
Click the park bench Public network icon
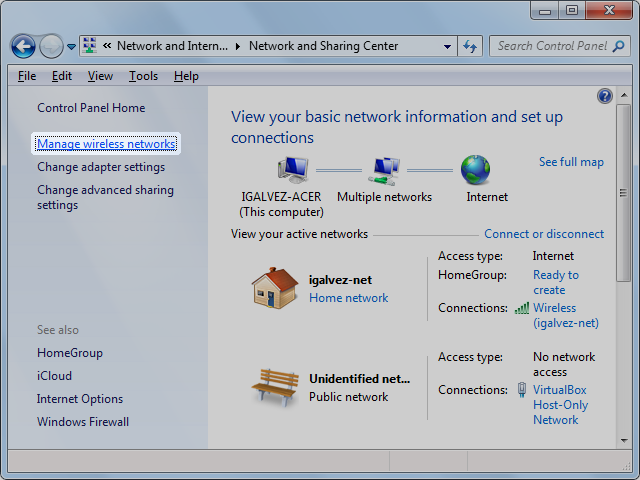[x=274, y=387]
